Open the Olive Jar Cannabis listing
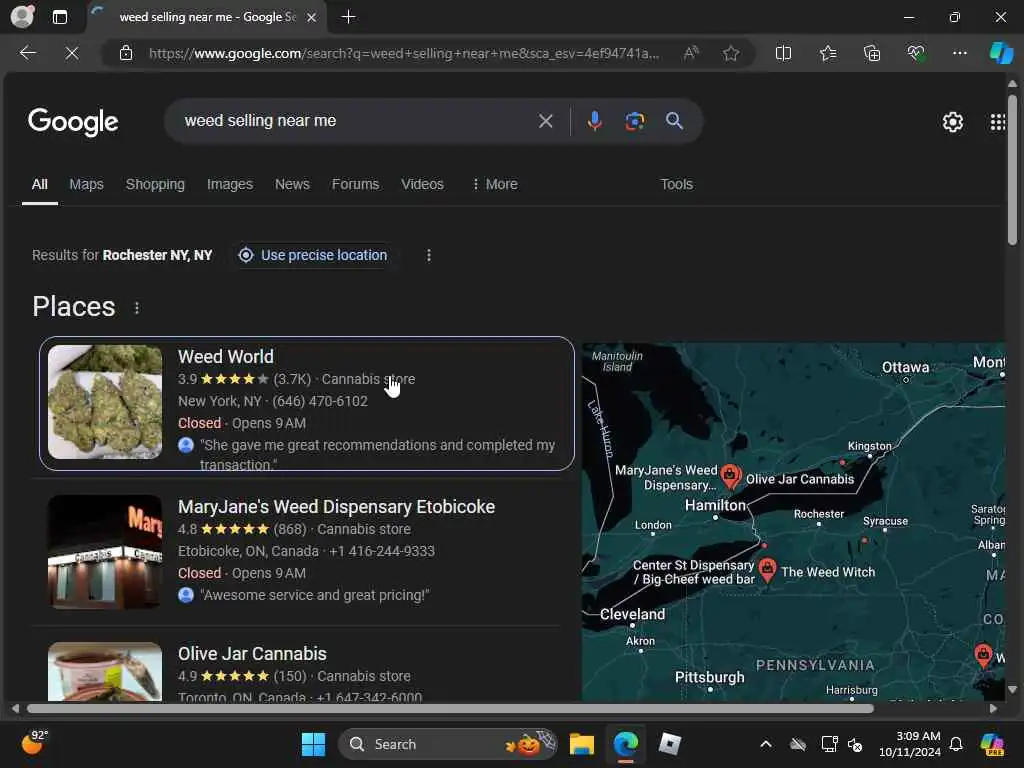1024x768 pixels. [x=252, y=654]
